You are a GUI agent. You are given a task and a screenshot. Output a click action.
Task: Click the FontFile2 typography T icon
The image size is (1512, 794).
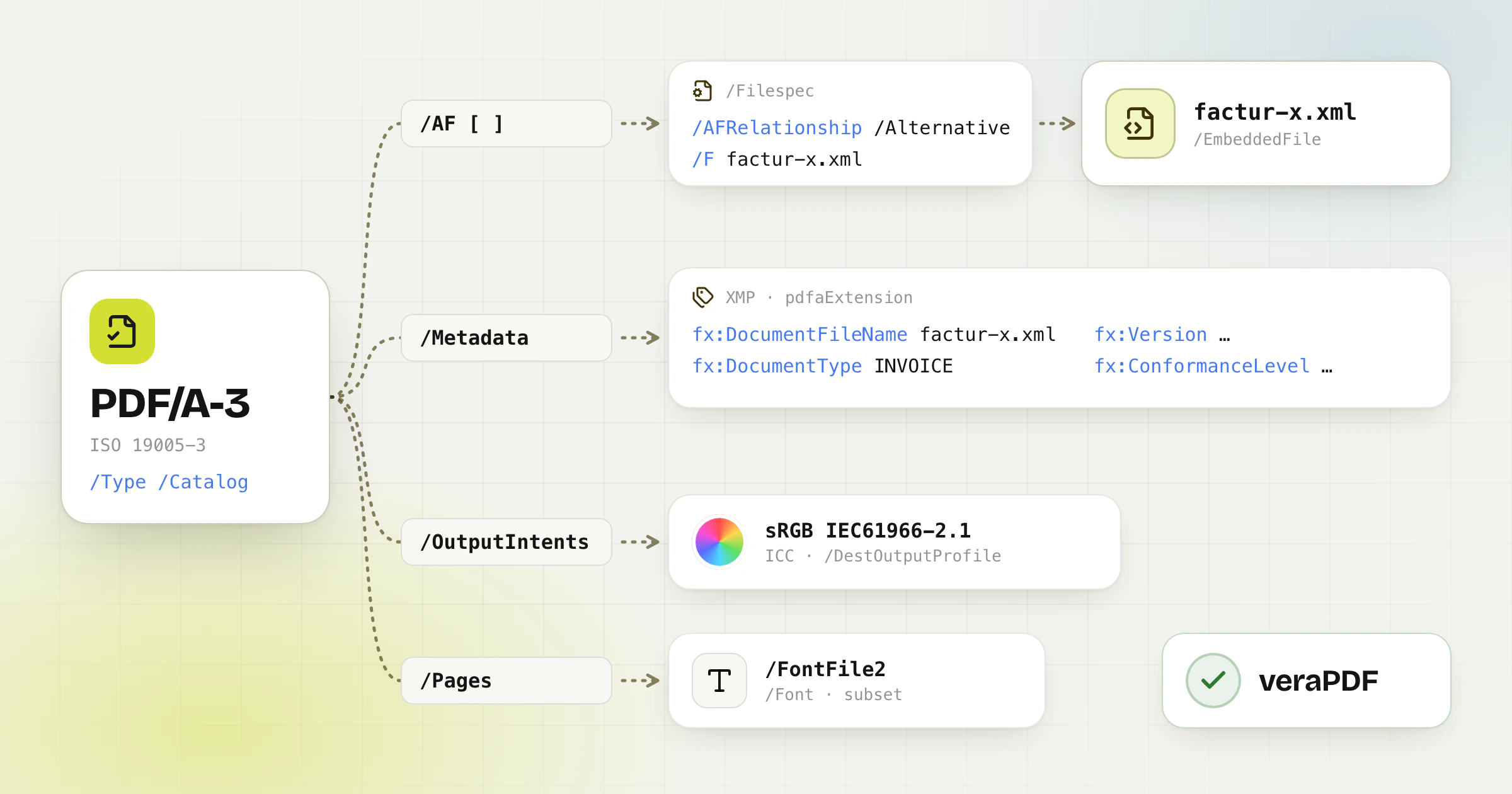tap(719, 681)
